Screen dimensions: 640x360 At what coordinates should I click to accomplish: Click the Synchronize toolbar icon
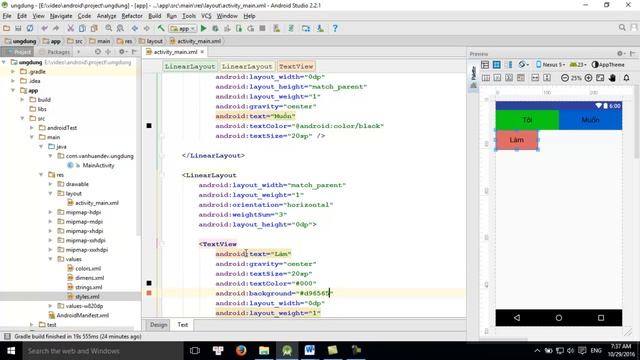coord(30,29)
